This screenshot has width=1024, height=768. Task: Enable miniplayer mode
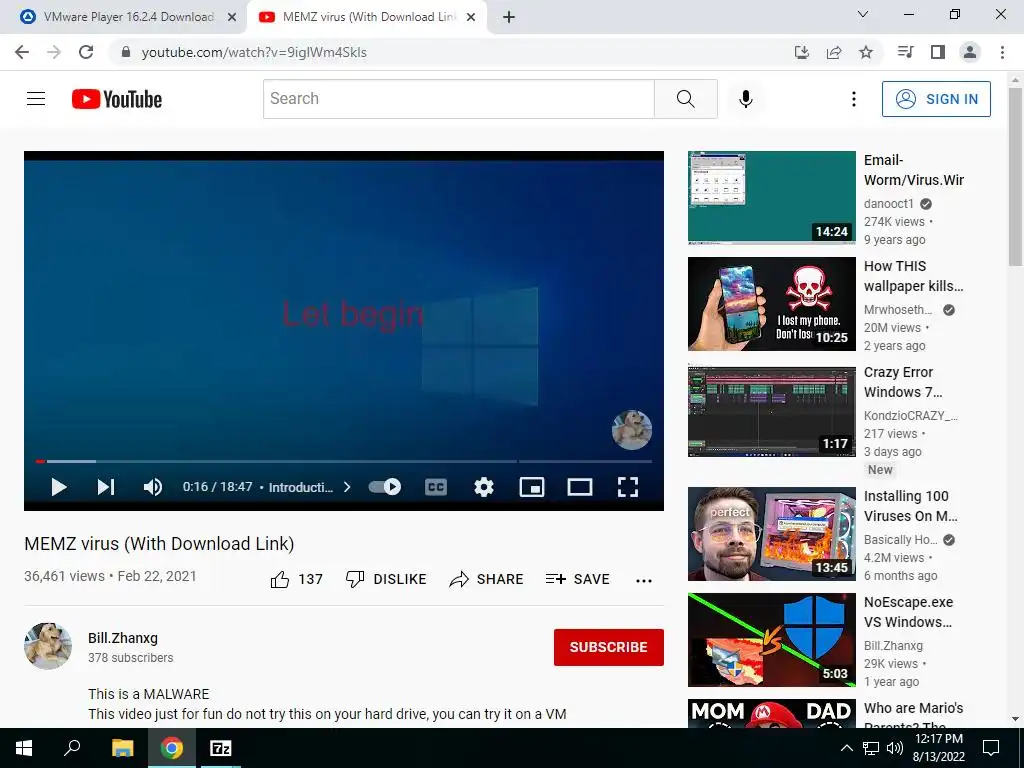532,487
